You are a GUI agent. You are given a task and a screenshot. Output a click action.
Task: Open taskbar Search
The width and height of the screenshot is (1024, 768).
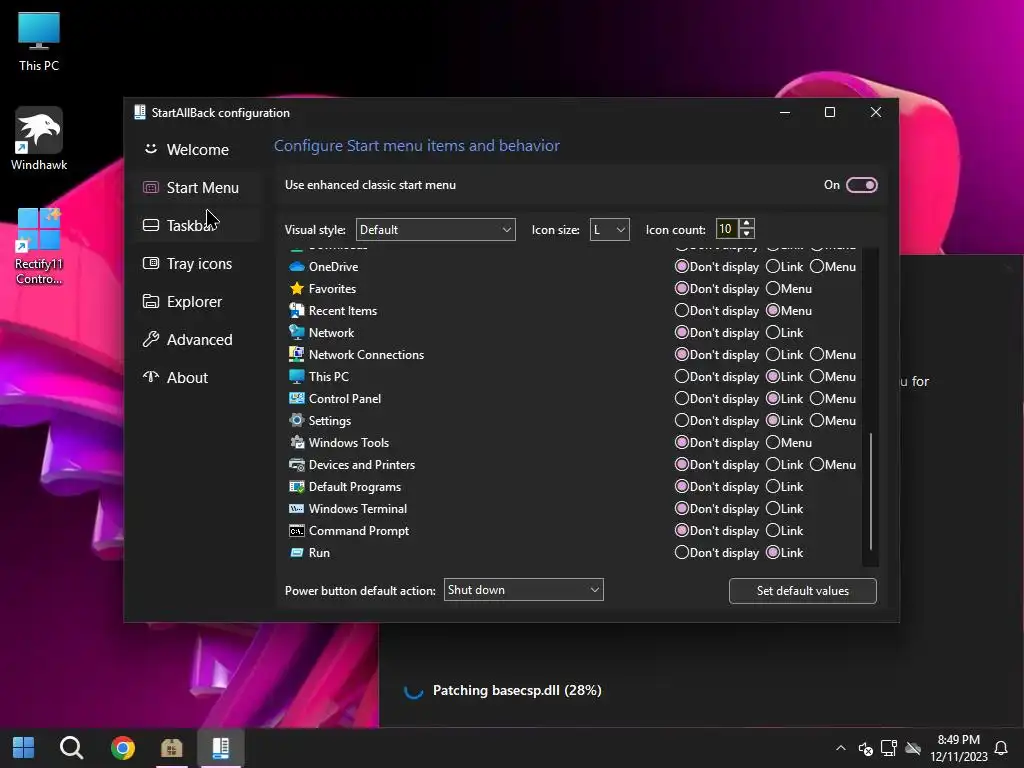[71, 747]
